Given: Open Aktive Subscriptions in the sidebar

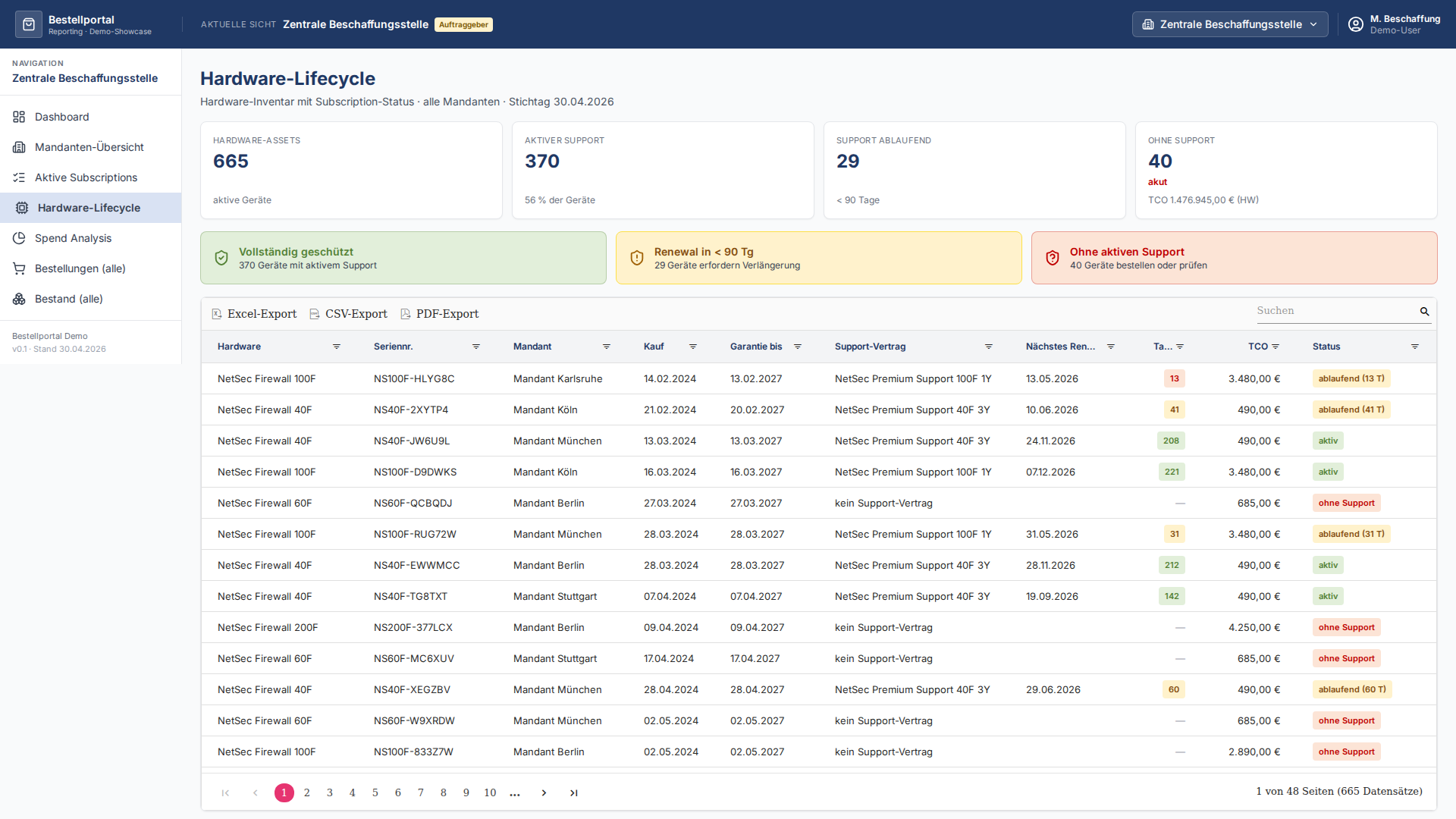Looking at the screenshot, I should (x=91, y=177).
